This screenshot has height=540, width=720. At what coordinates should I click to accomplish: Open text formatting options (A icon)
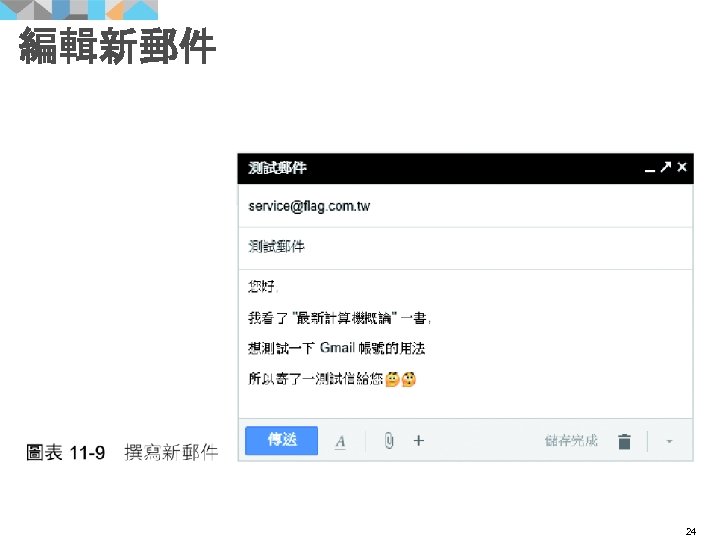point(340,442)
